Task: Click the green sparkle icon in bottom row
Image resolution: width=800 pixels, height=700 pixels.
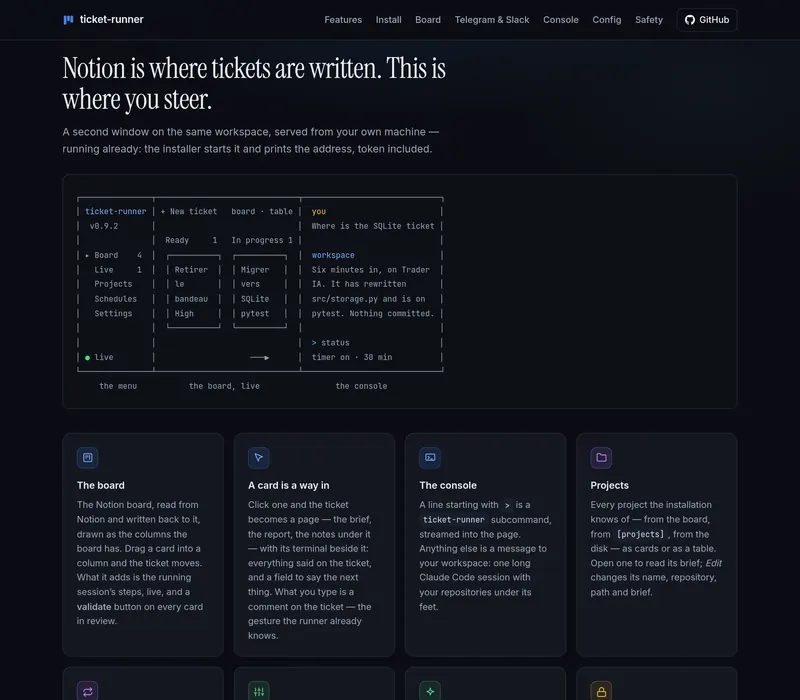Action: click(430, 691)
